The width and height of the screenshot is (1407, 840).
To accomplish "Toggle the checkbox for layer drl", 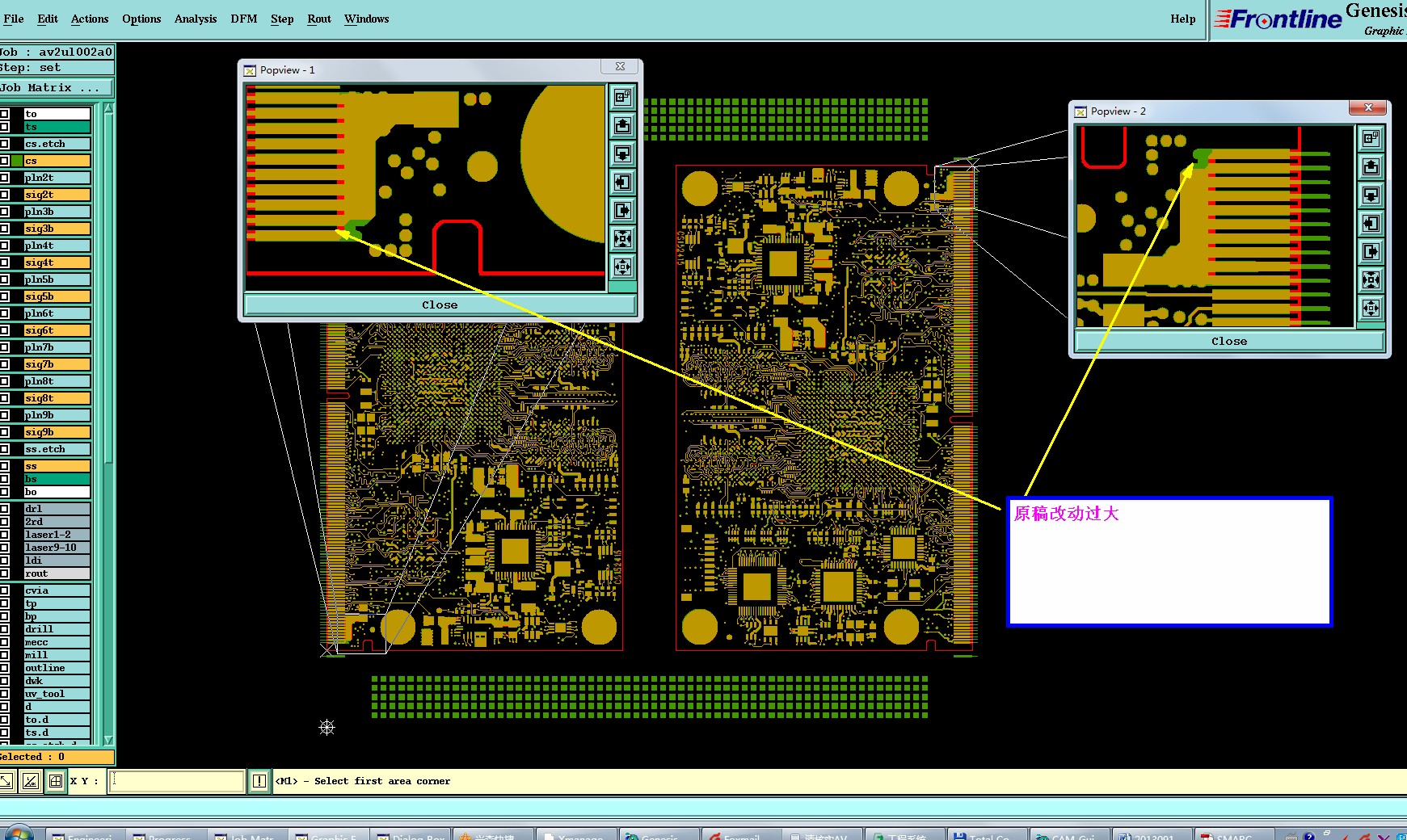I will coord(5,509).
